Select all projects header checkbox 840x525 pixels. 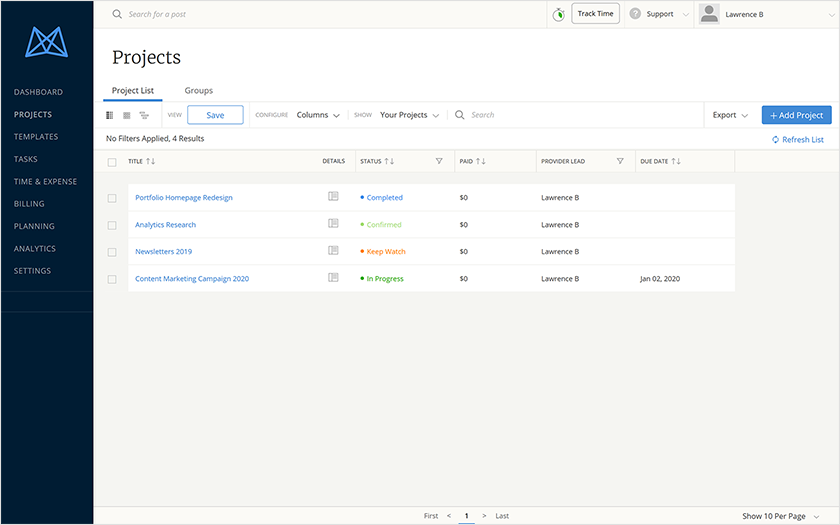(112, 162)
